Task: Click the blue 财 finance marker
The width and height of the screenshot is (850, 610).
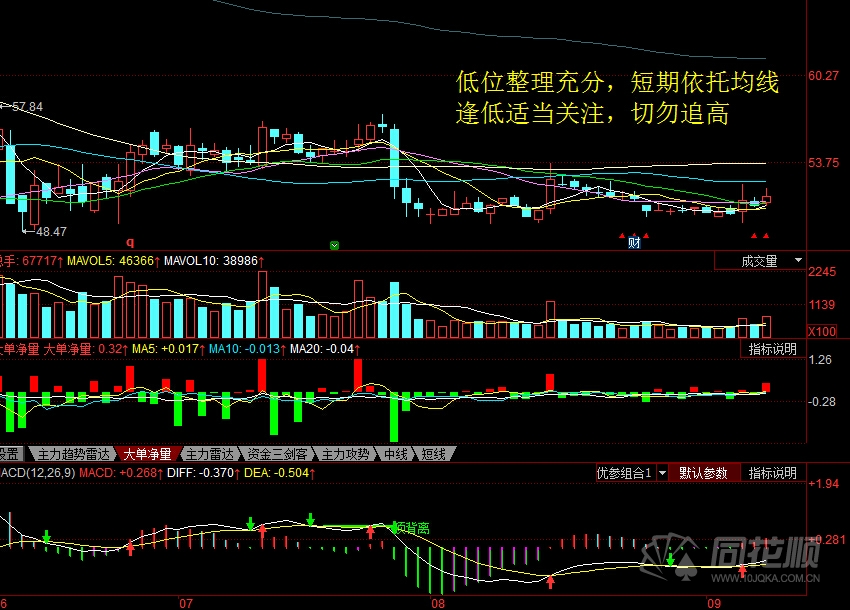Action: (x=633, y=242)
